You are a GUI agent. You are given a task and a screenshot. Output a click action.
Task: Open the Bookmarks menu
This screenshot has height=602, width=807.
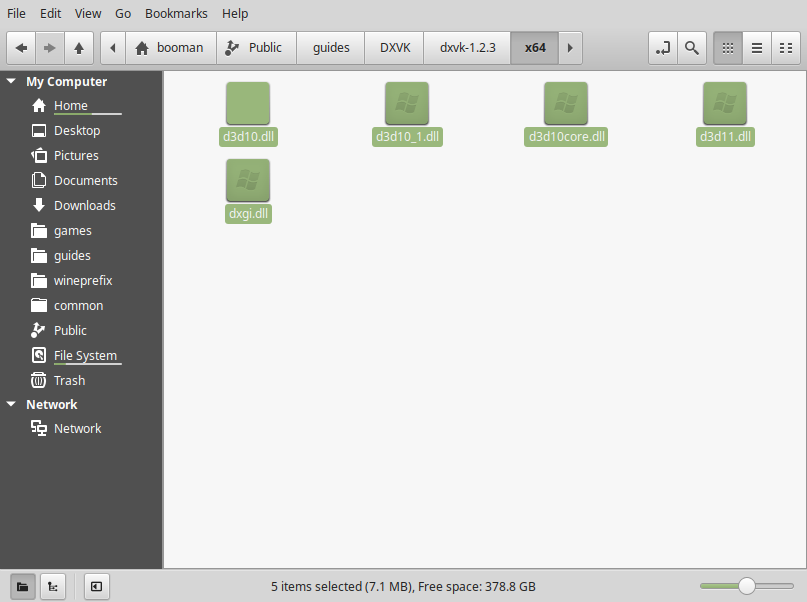176,13
